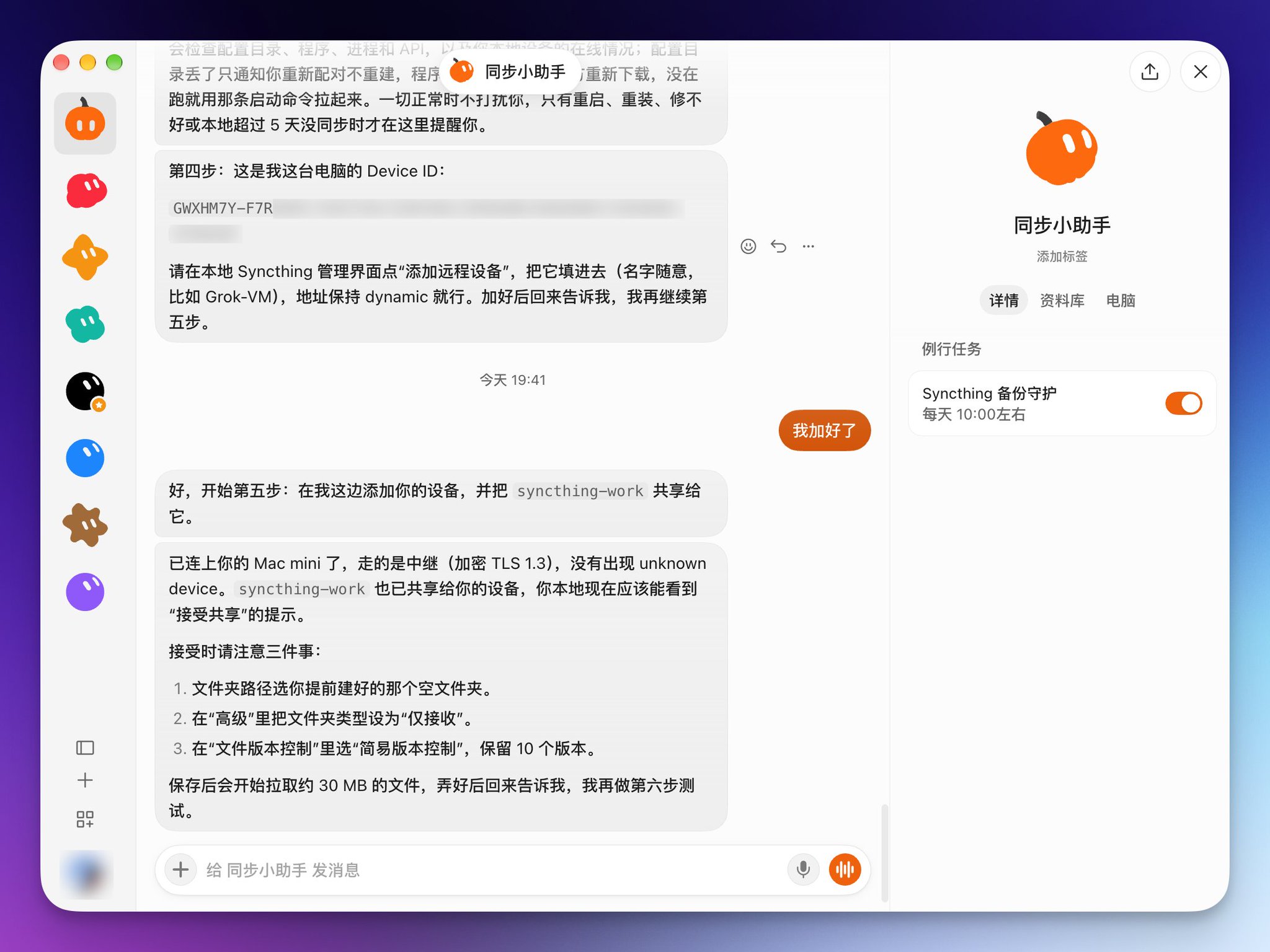The image size is (1270, 952).
Task: Click the large pumpkin avatar in details panel
Action: 1062,149
